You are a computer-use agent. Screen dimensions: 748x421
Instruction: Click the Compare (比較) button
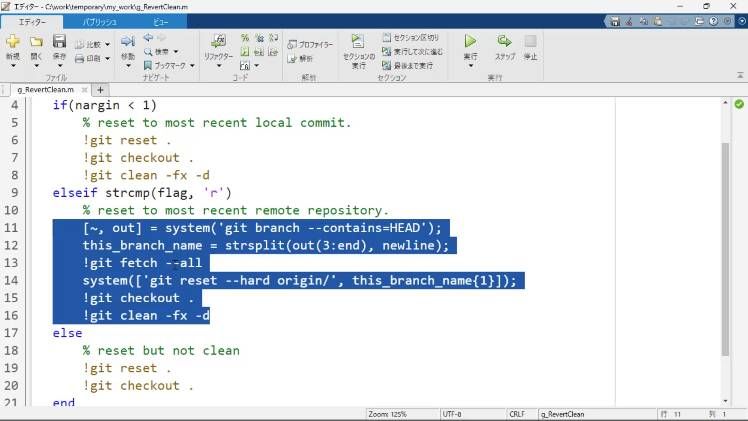click(x=88, y=44)
